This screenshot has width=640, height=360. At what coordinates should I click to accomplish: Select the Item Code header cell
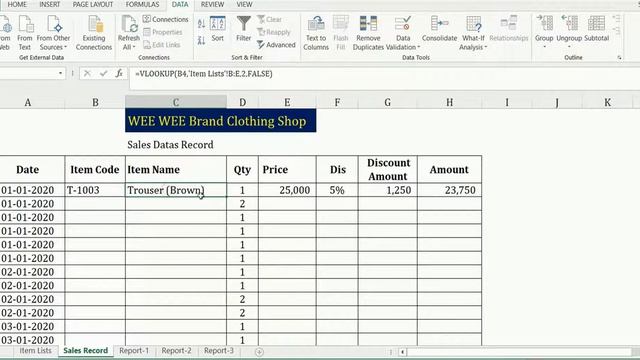(x=95, y=169)
